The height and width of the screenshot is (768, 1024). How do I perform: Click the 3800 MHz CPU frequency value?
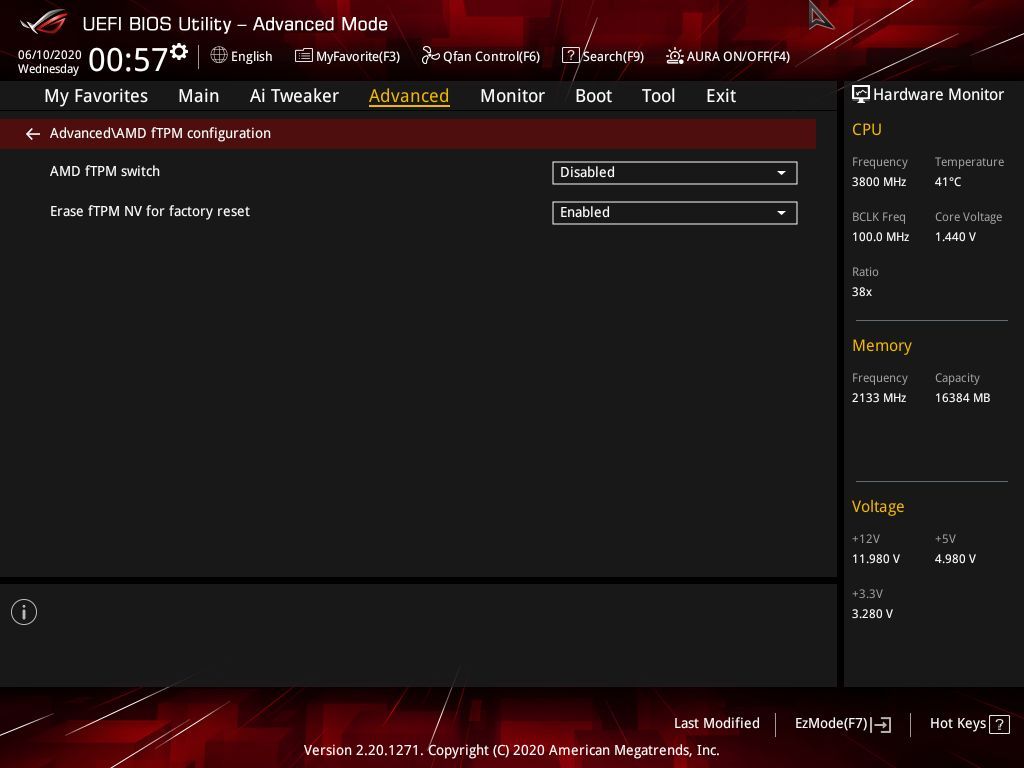point(878,182)
